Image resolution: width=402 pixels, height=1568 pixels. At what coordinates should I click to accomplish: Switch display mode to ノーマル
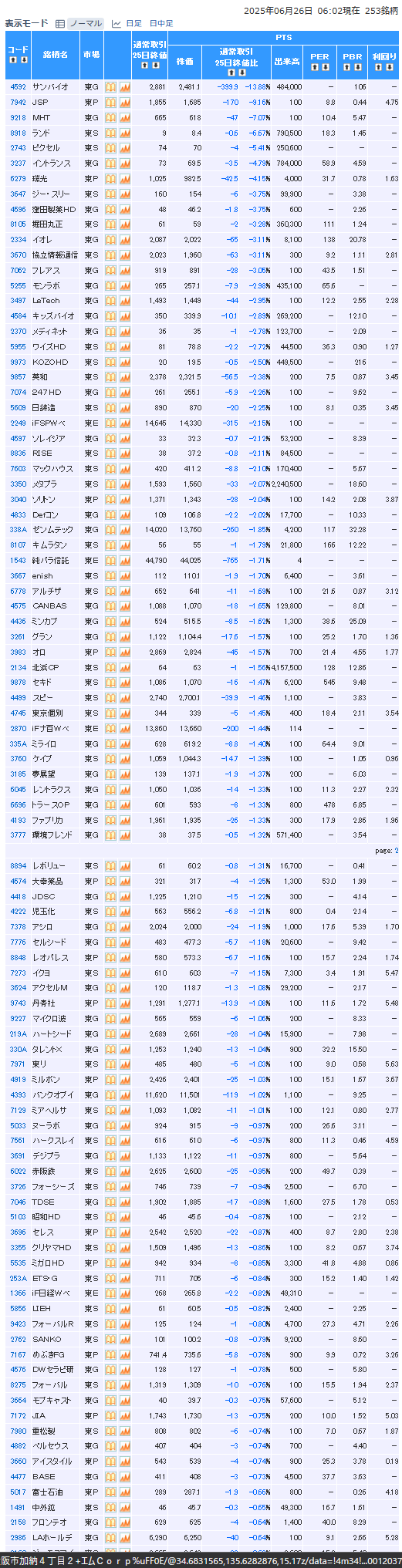(84, 23)
